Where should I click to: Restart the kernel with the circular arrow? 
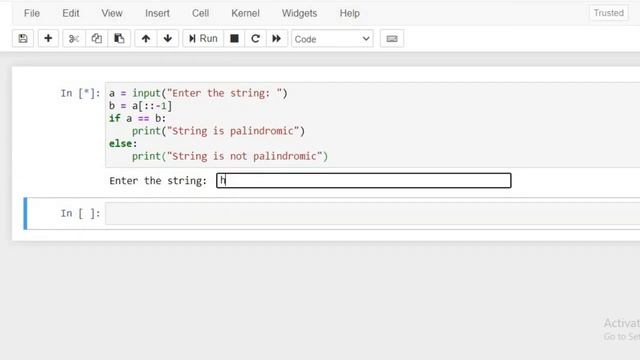tap(256, 38)
